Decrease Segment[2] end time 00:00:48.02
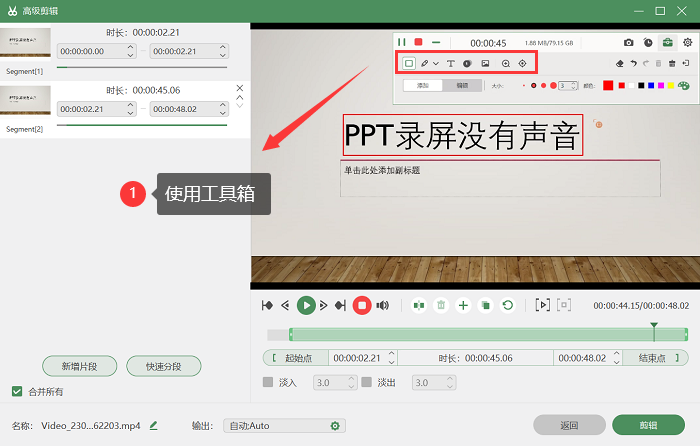 tap(223, 113)
